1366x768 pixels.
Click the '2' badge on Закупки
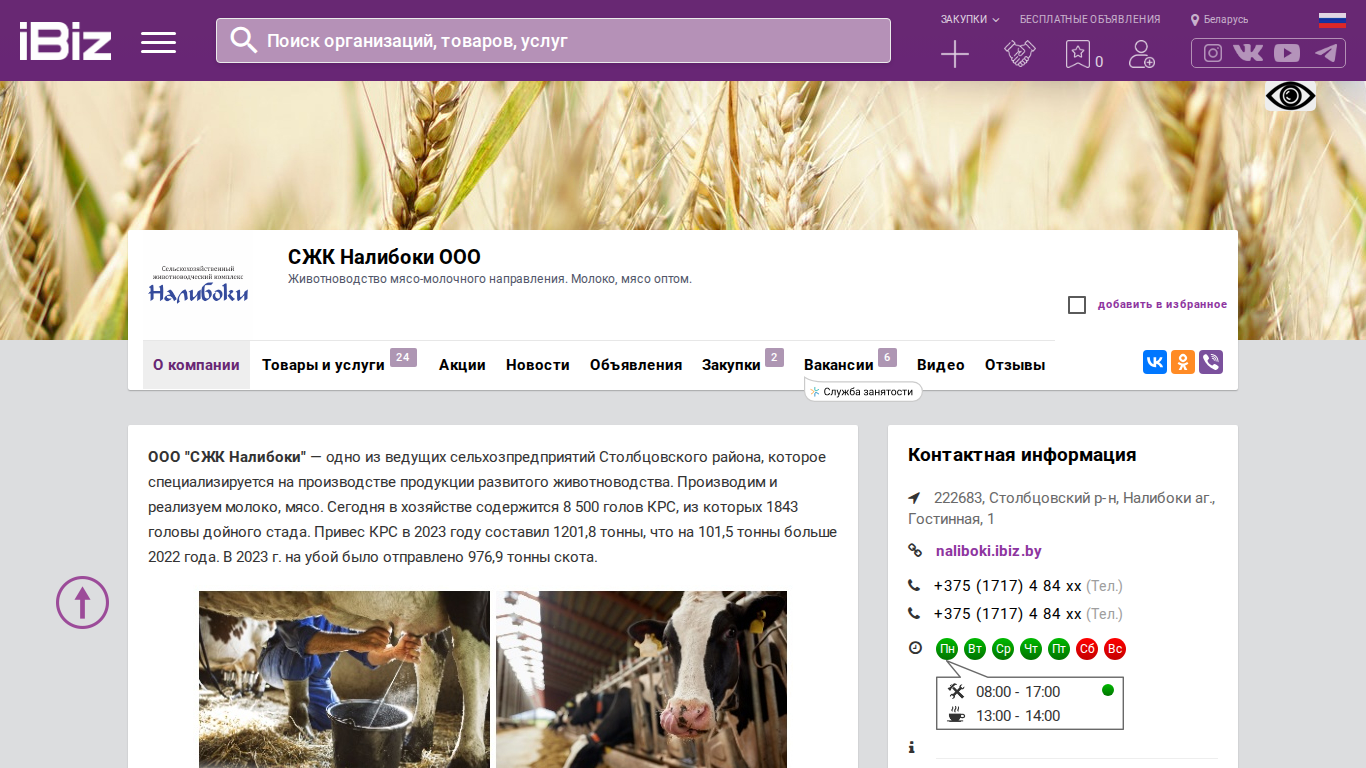(774, 357)
